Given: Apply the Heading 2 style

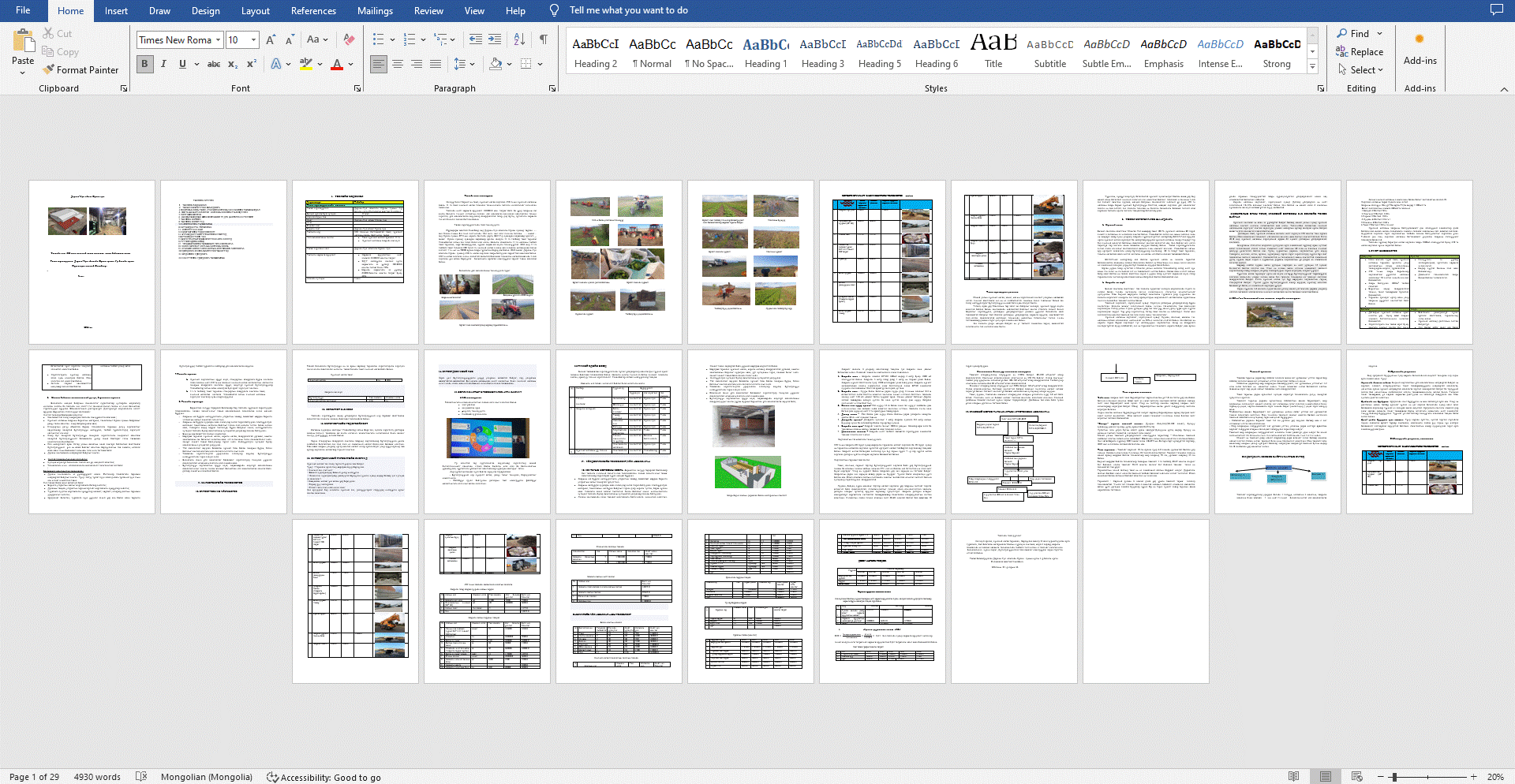Looking at the screenshot, I should 596,52.
